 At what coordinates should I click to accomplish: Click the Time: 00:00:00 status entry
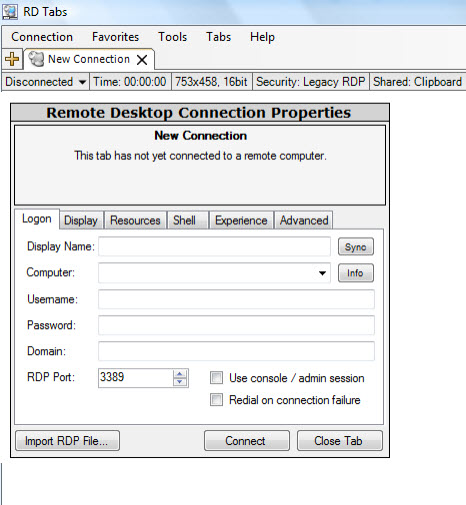[130, 82]
